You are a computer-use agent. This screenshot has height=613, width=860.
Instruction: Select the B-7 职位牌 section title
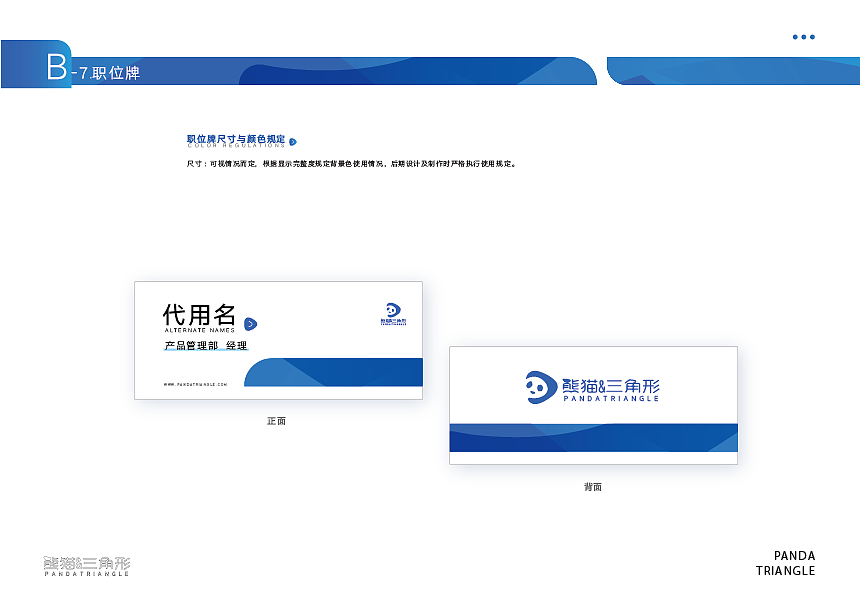tap(95, 73)
